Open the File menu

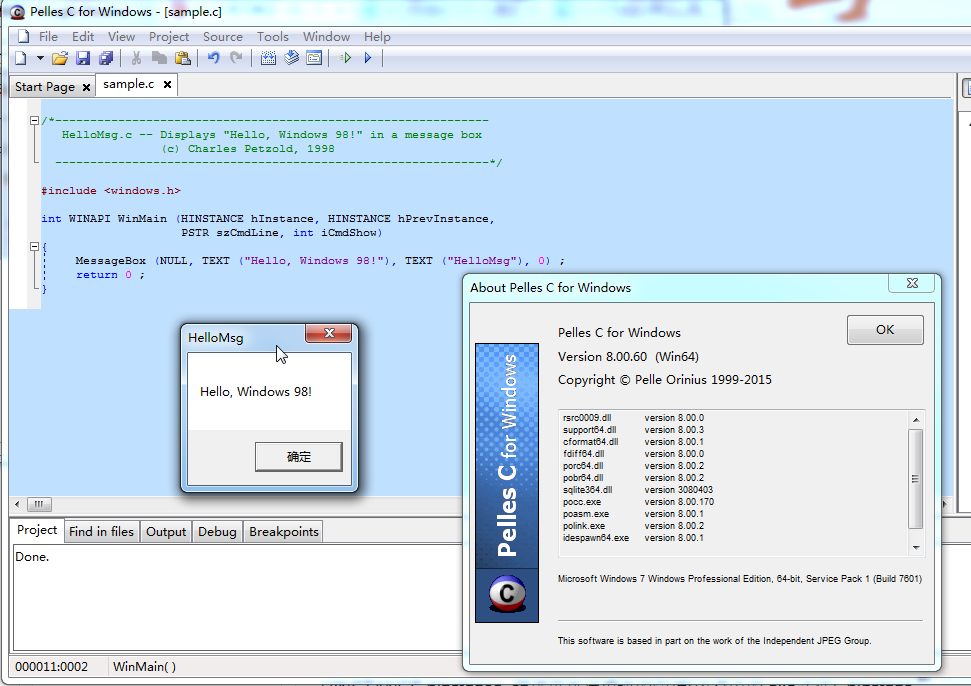(48, 37)
